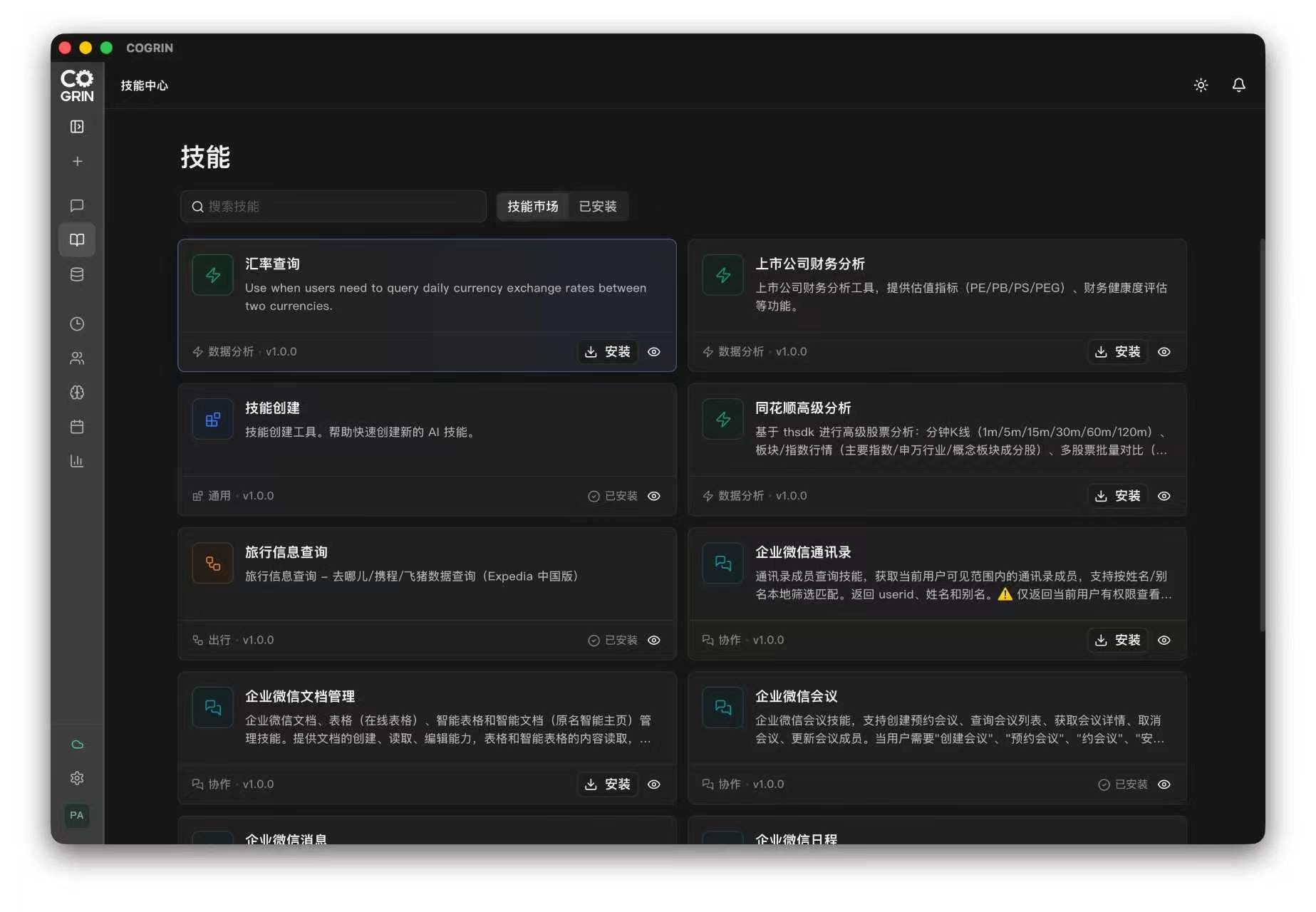Image resolution: width=1316 pixels, height=912 pixels.
Task: Click 已安装 status on 旅行信息查询 card
Action: tap(613, 640)
